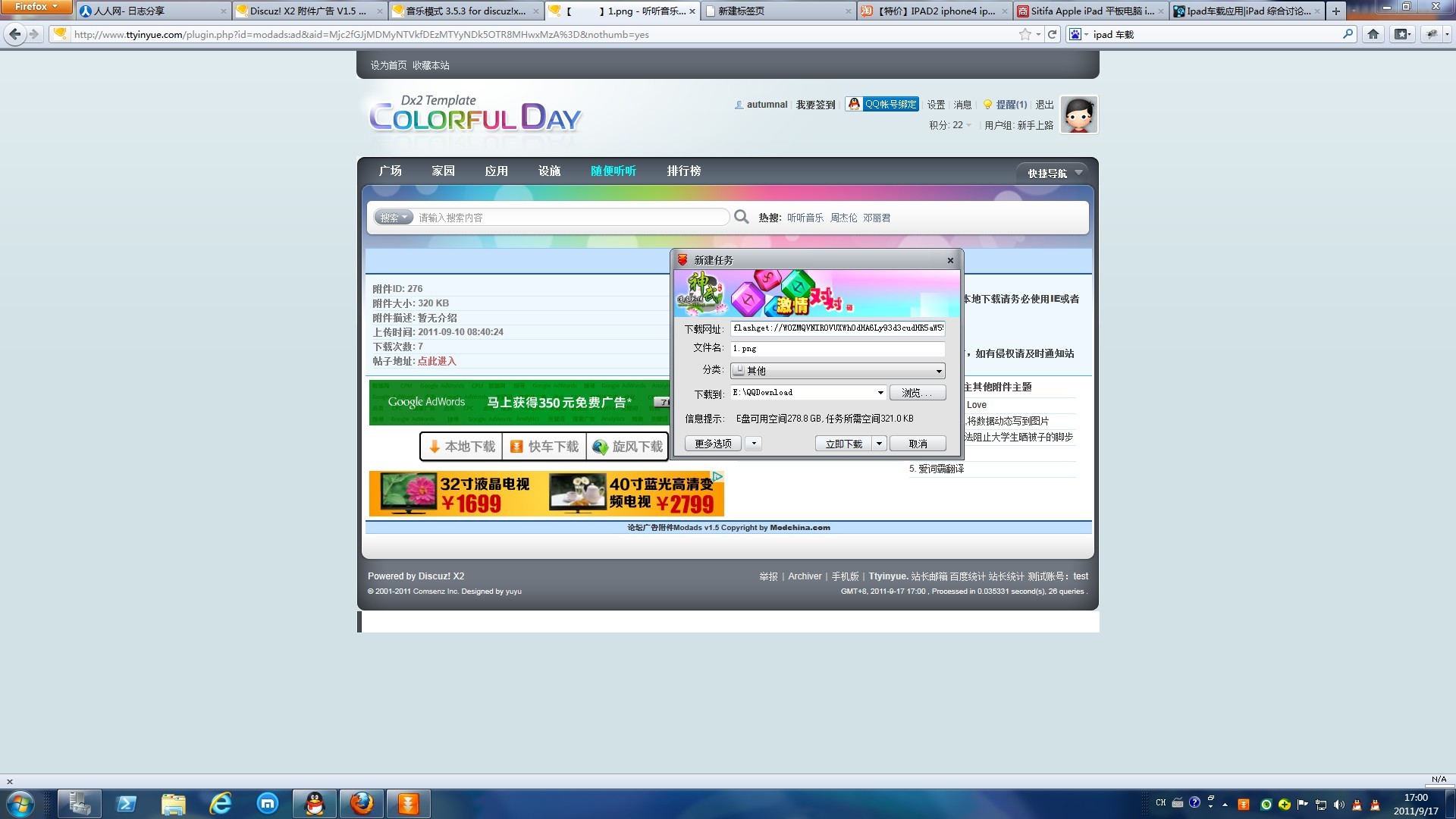Reload the page with the refresh icon
The width and height of the screenshot is (1456, 819).
(1052, 34)
